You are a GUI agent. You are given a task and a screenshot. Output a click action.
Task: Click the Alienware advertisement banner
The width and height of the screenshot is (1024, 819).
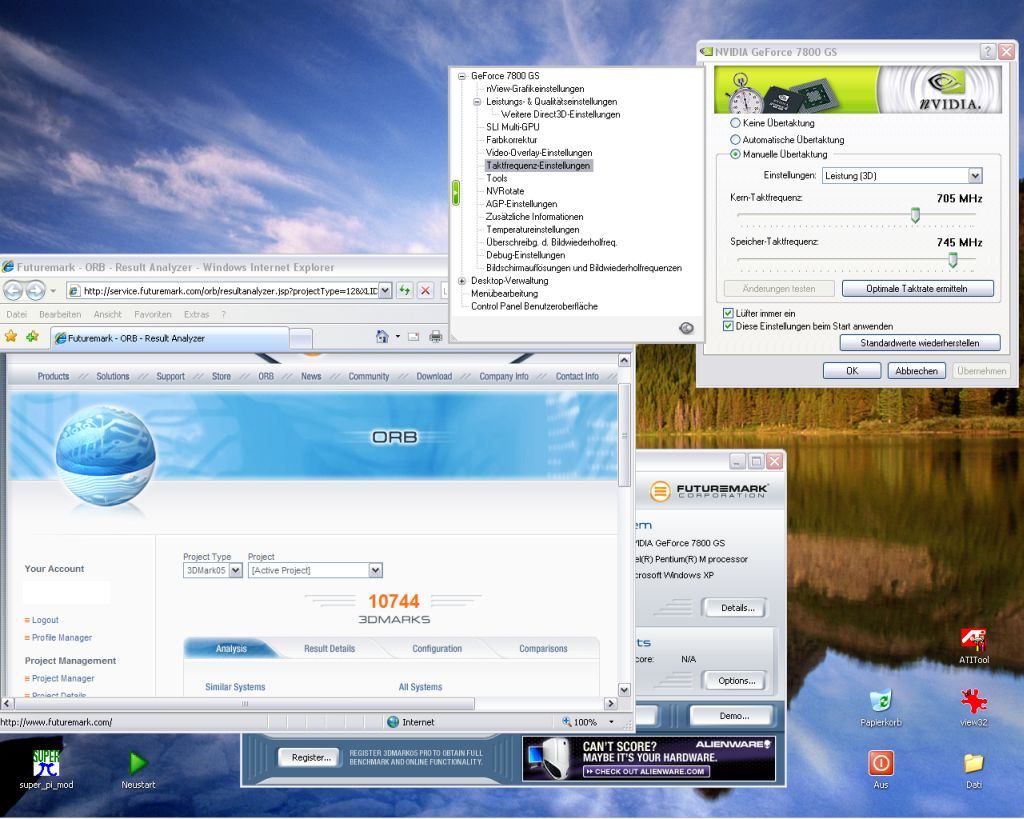tap(648, 758)
